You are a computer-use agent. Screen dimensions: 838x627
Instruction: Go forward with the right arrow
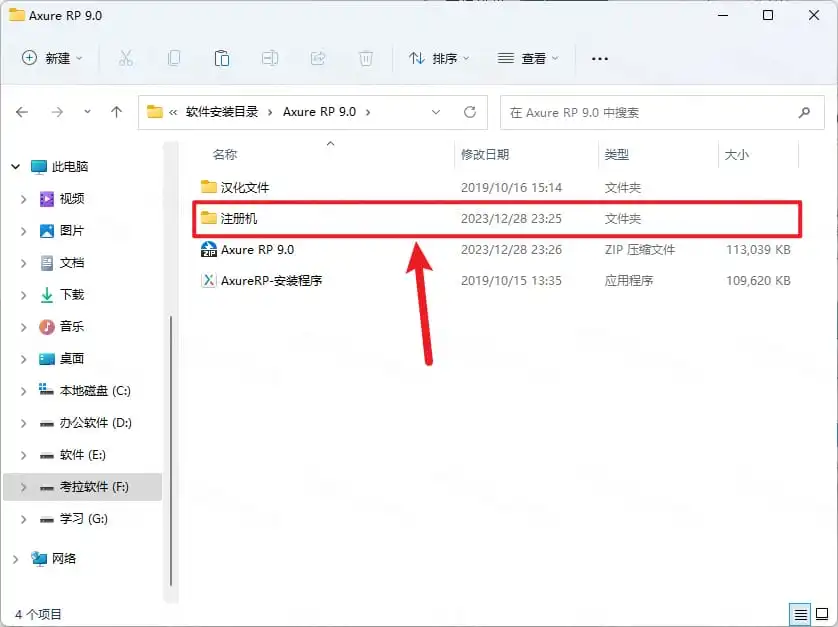[57, 112]
